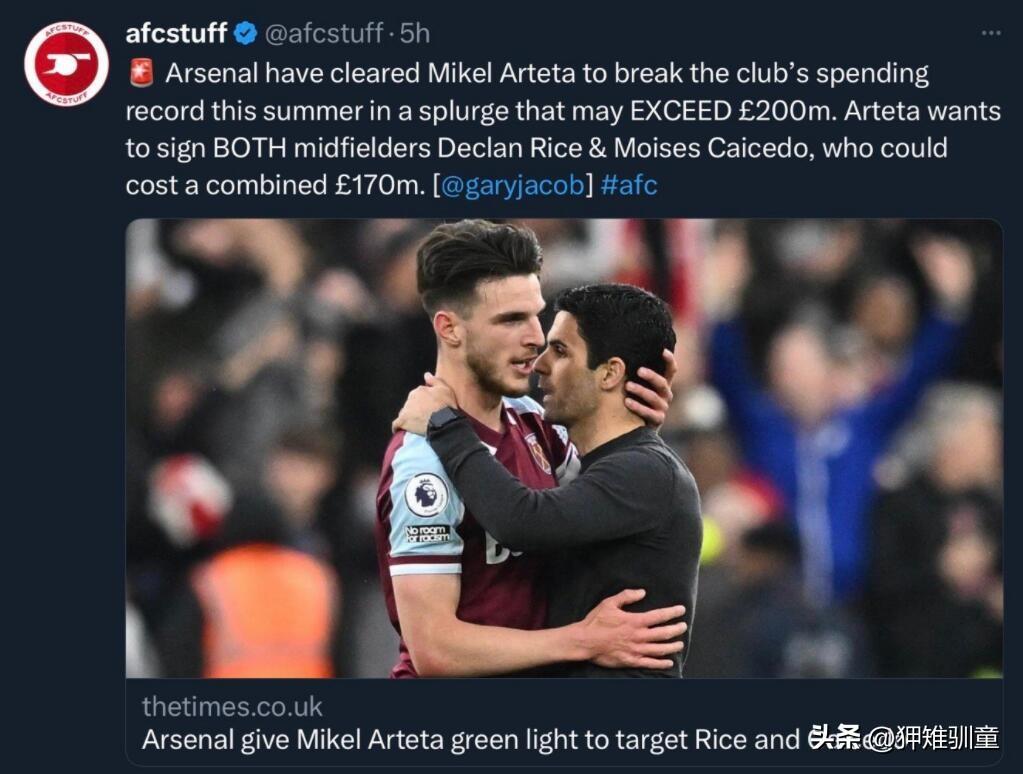Open the thetimes.co.uk domain link
Screen dimensions: 1023x774
click(232, 707)
